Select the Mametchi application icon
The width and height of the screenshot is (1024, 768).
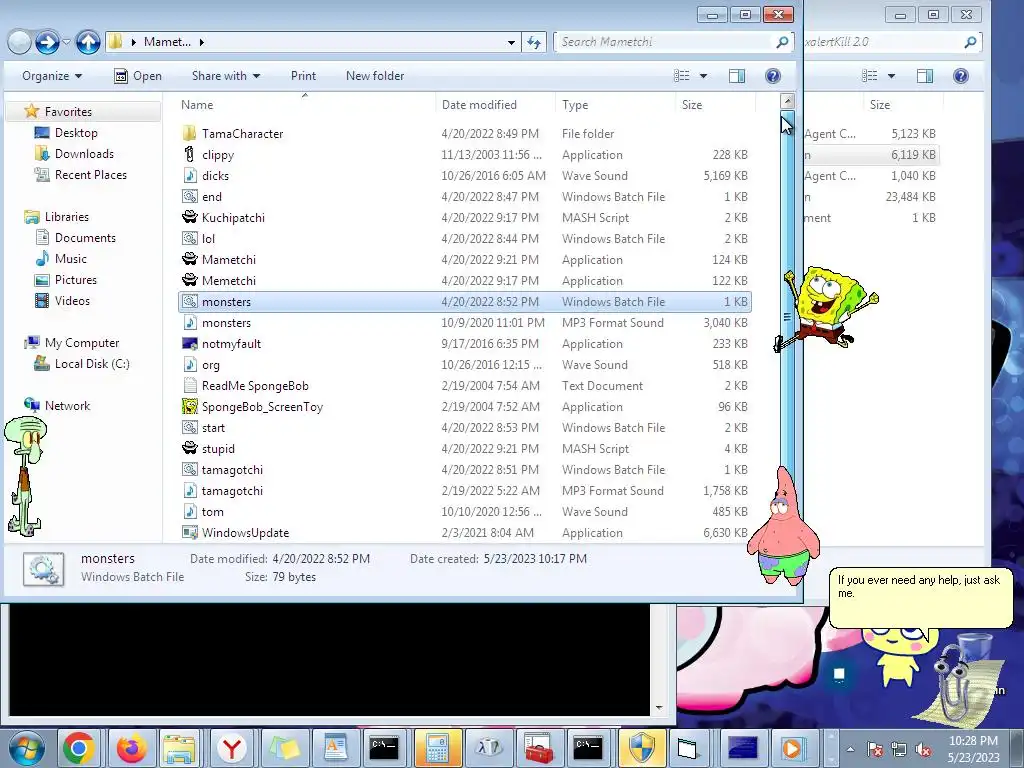(189, 259)
